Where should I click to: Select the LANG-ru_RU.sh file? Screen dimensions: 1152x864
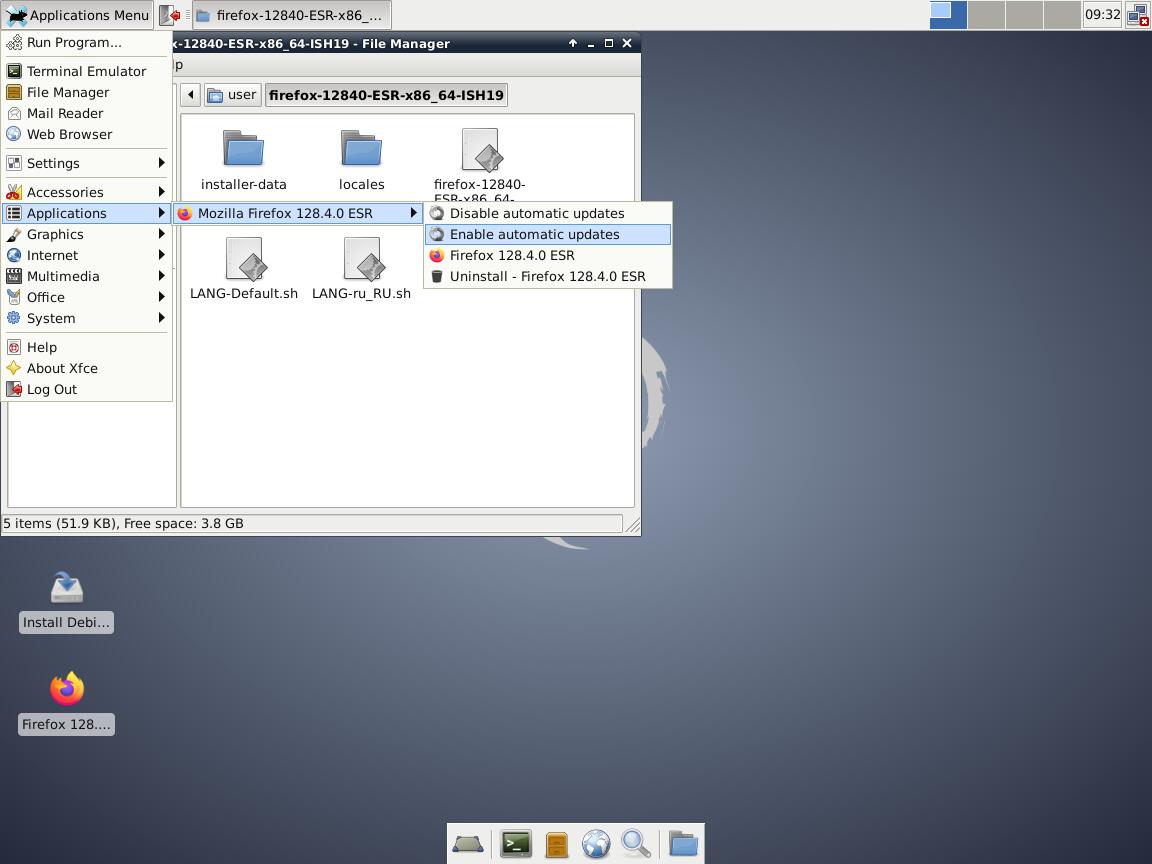coord(361,268)
